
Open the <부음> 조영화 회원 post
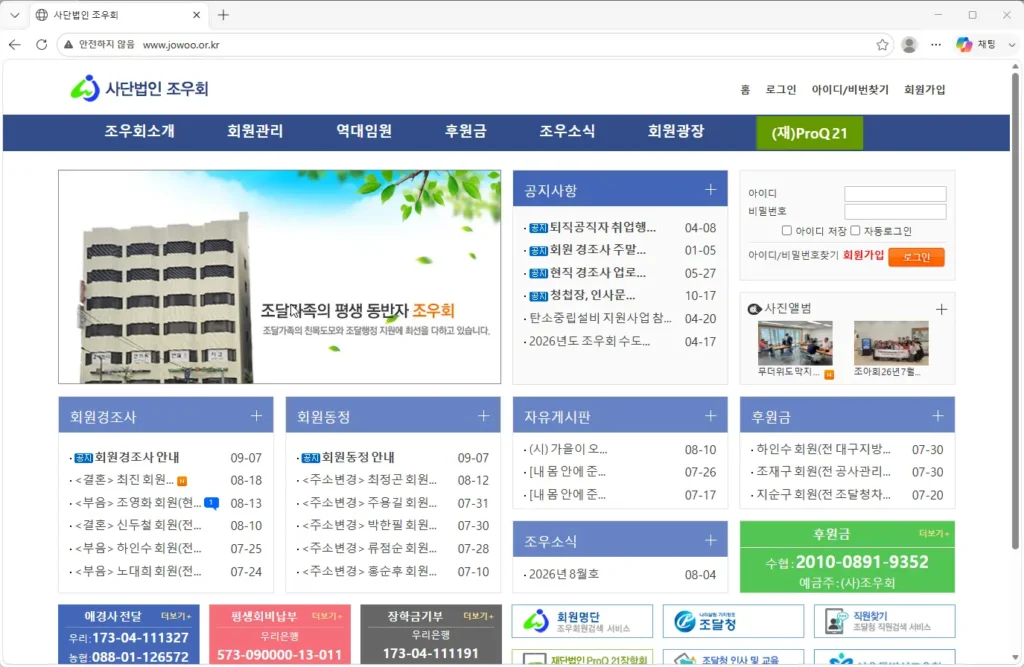tap(138, 503)
